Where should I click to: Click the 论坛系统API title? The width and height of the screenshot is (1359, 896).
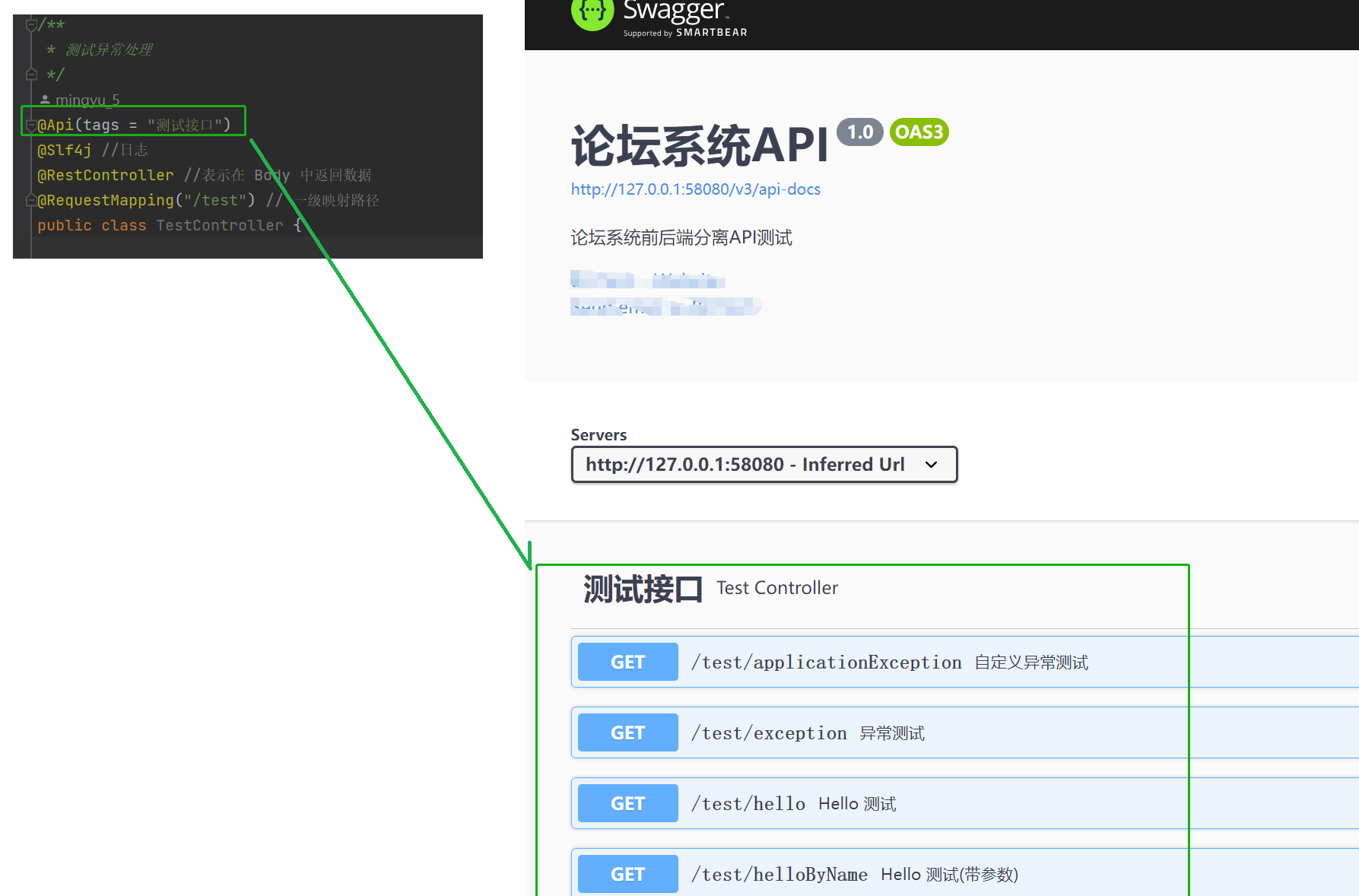pos(700,145)
